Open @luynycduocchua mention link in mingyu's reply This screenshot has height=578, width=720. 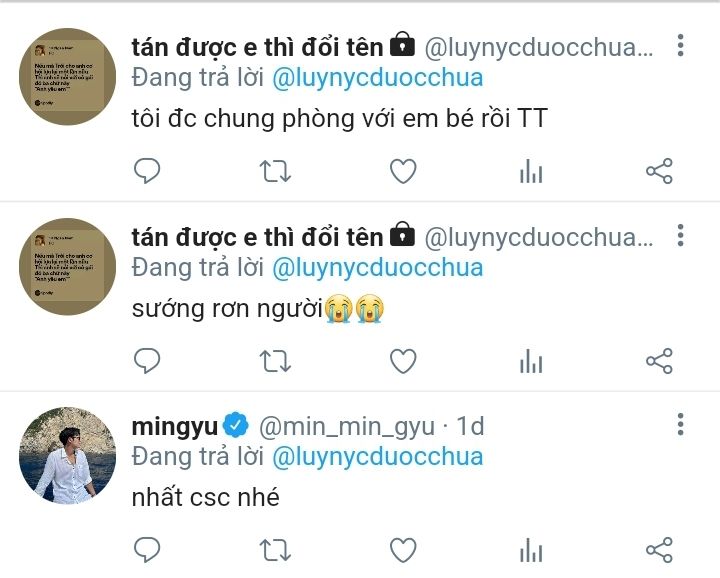click(x=377, y=457)
